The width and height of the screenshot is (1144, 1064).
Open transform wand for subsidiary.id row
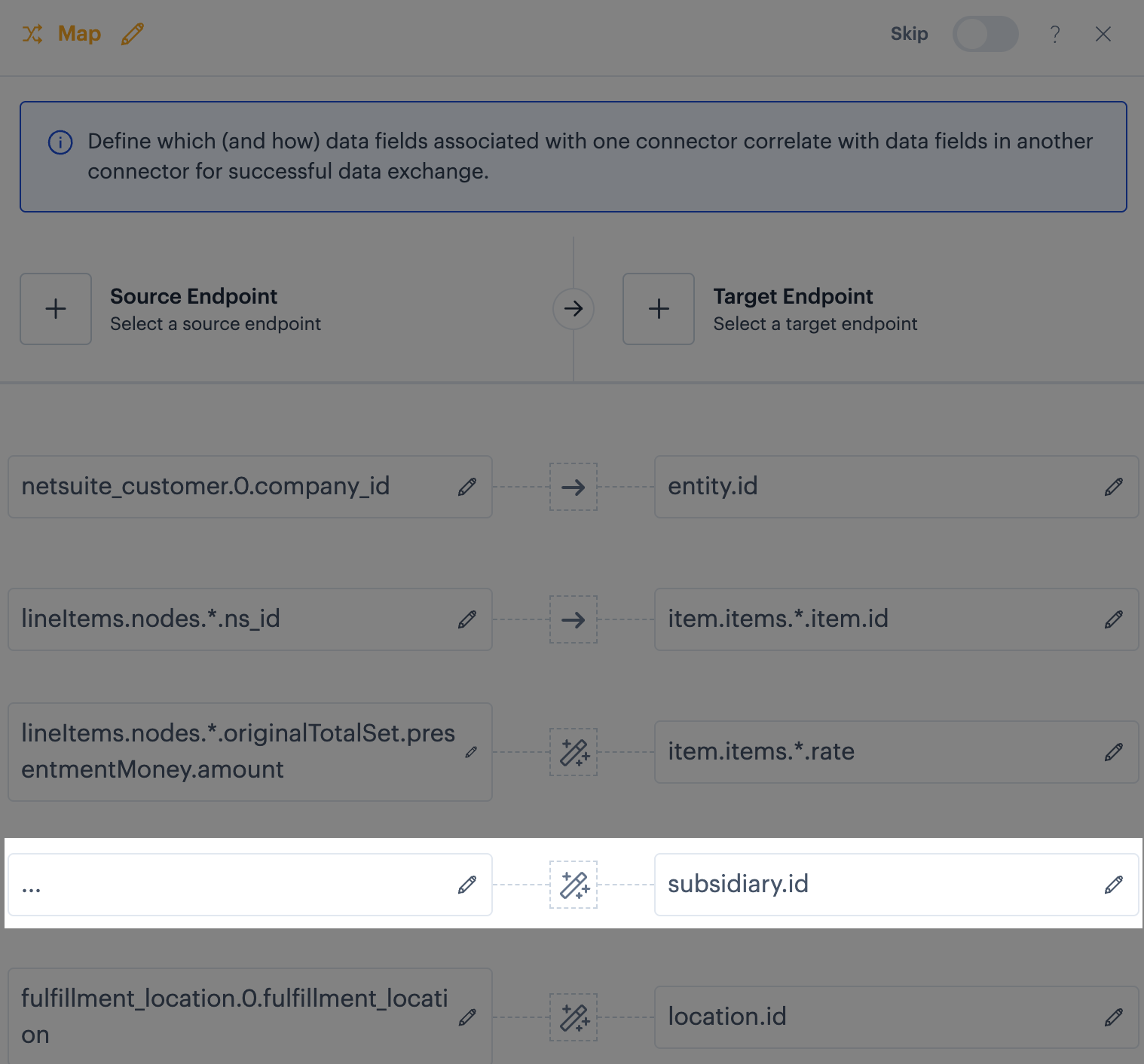(574, 885)
